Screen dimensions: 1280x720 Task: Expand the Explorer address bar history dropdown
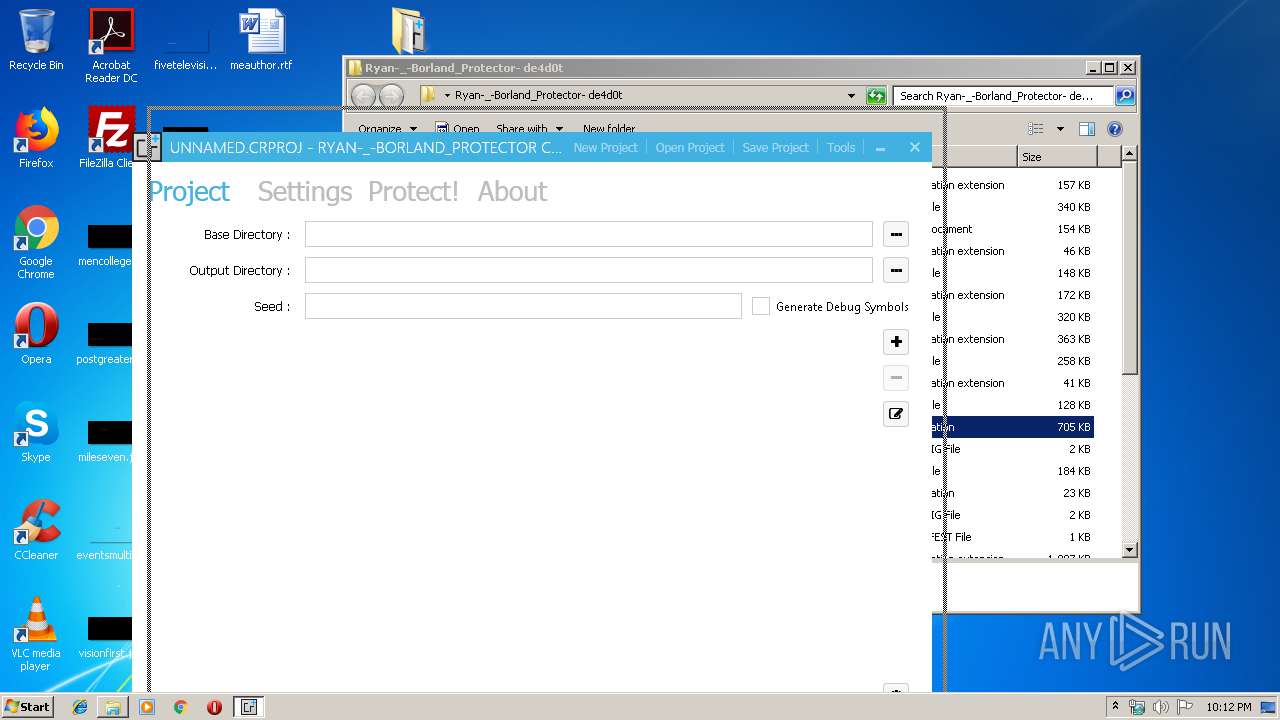coord(851,96)
